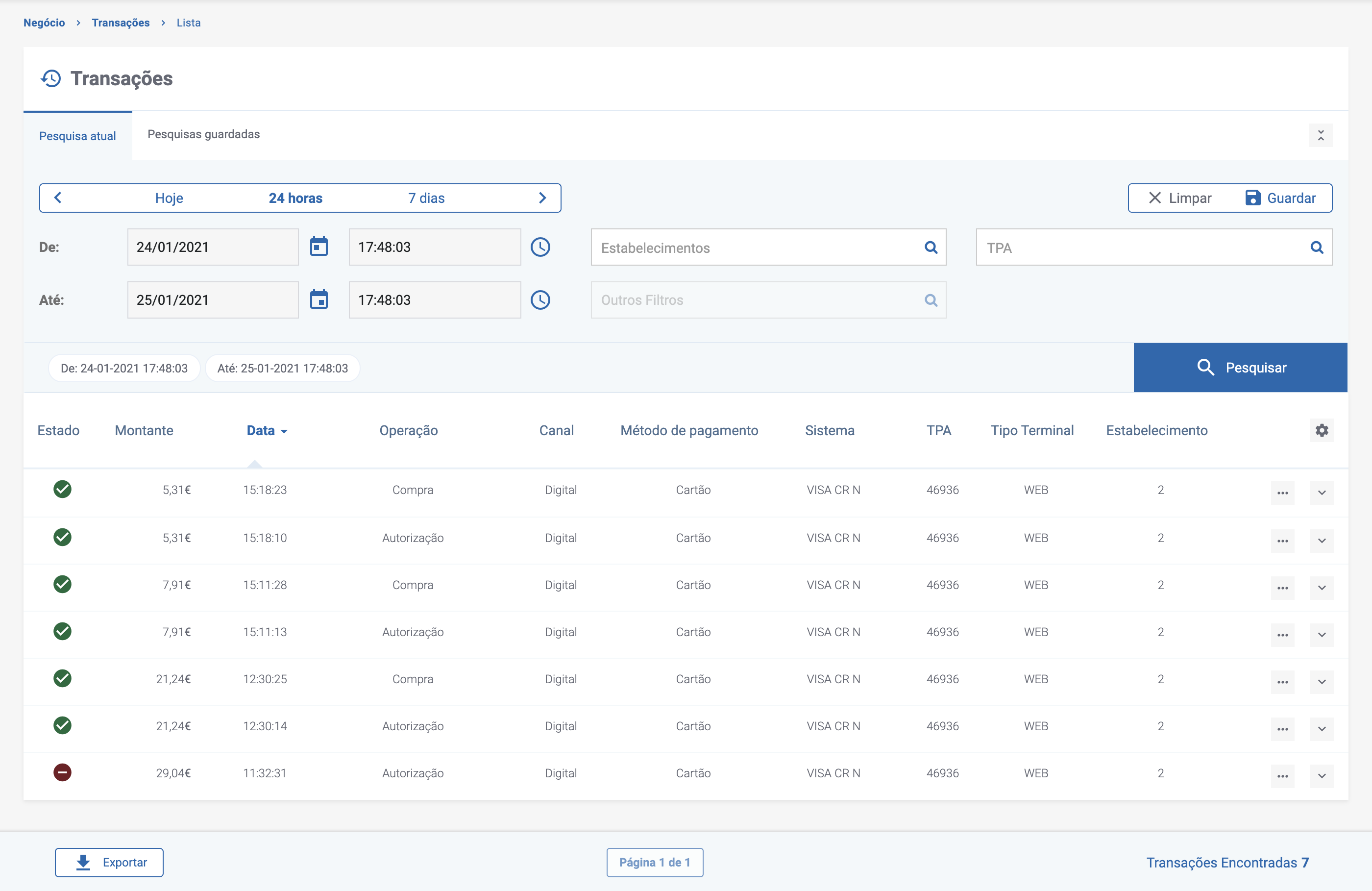Open more options for 15:18:23 transaction

click(x=1282, y=493)
